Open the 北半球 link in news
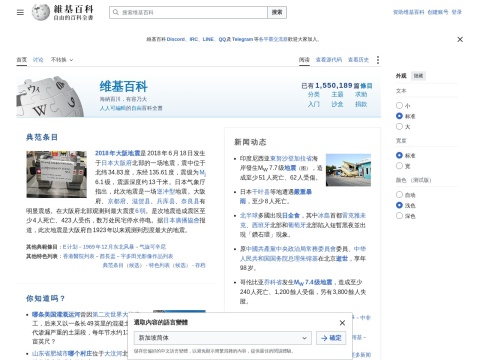This screenshot has height=360, width=480. click(x=249, y=215)
